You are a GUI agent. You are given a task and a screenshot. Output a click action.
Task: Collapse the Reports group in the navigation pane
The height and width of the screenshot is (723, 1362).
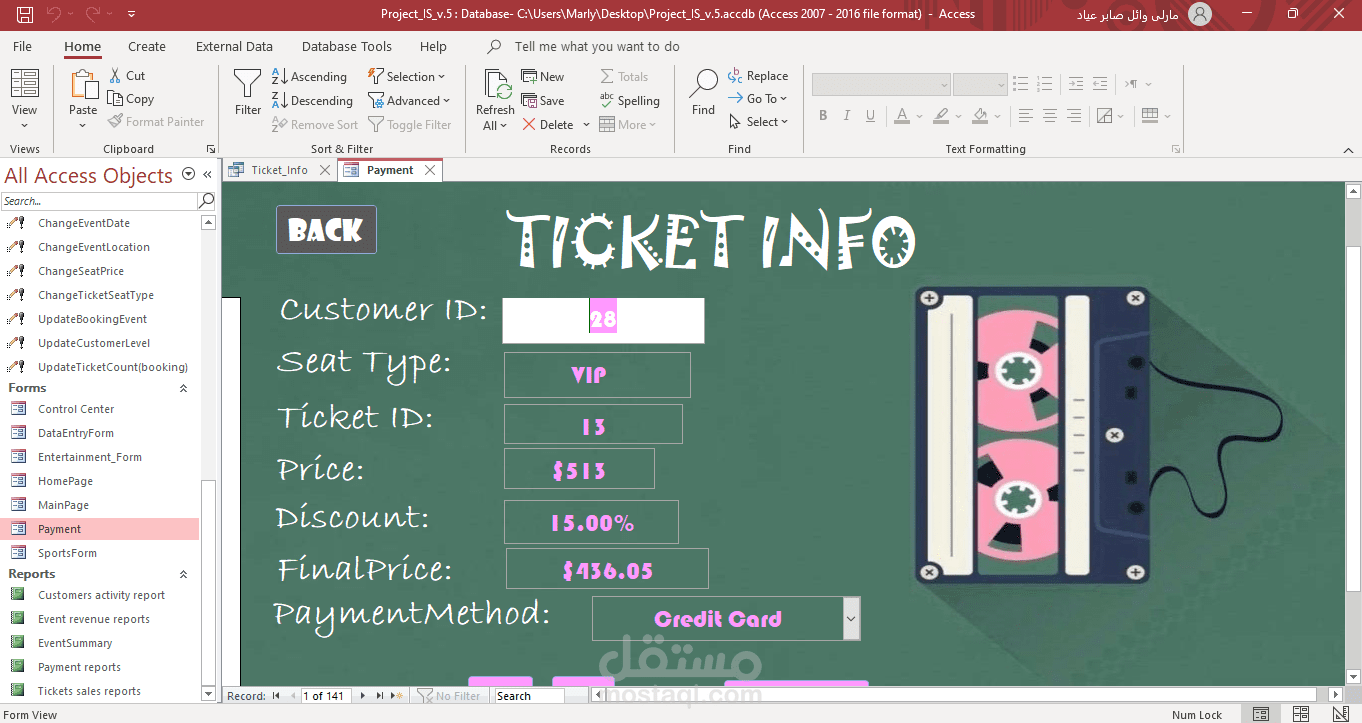click(183, 574)
